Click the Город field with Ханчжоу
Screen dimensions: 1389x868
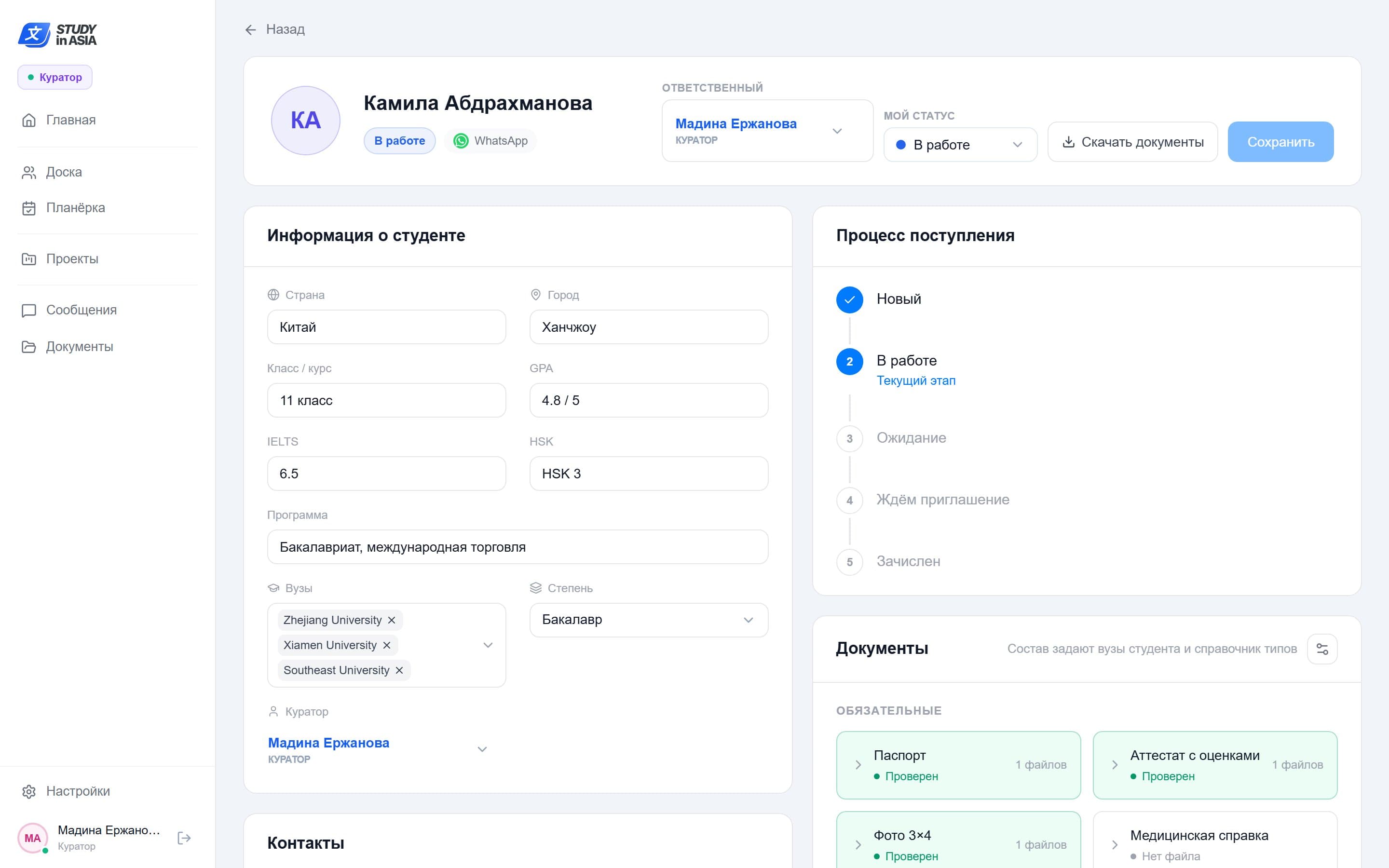click(x=649, y=327)
